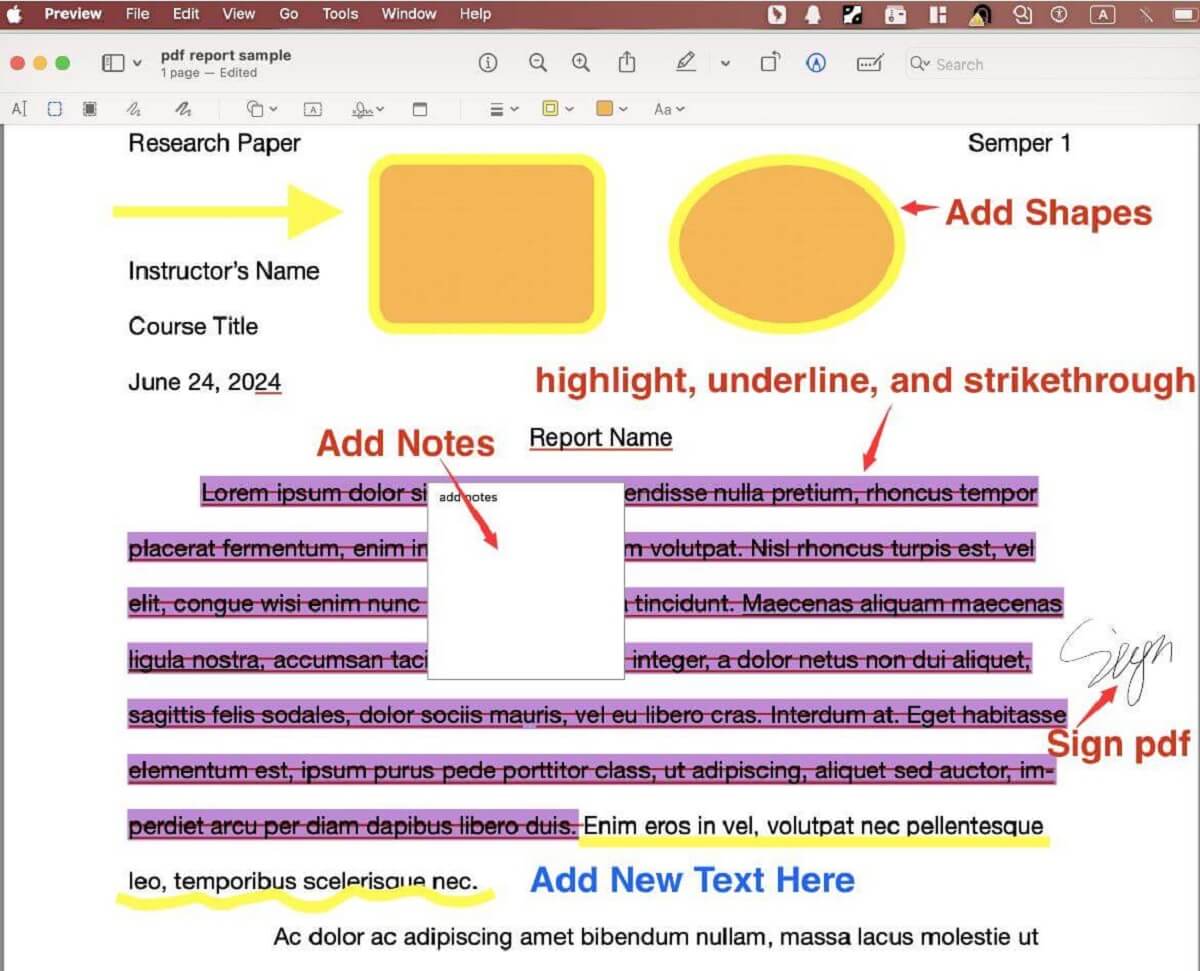The height and width of the screenshot is (971, 1200).
Task: Expand the Text Style Aa dropdown
Action: (668, 108)
